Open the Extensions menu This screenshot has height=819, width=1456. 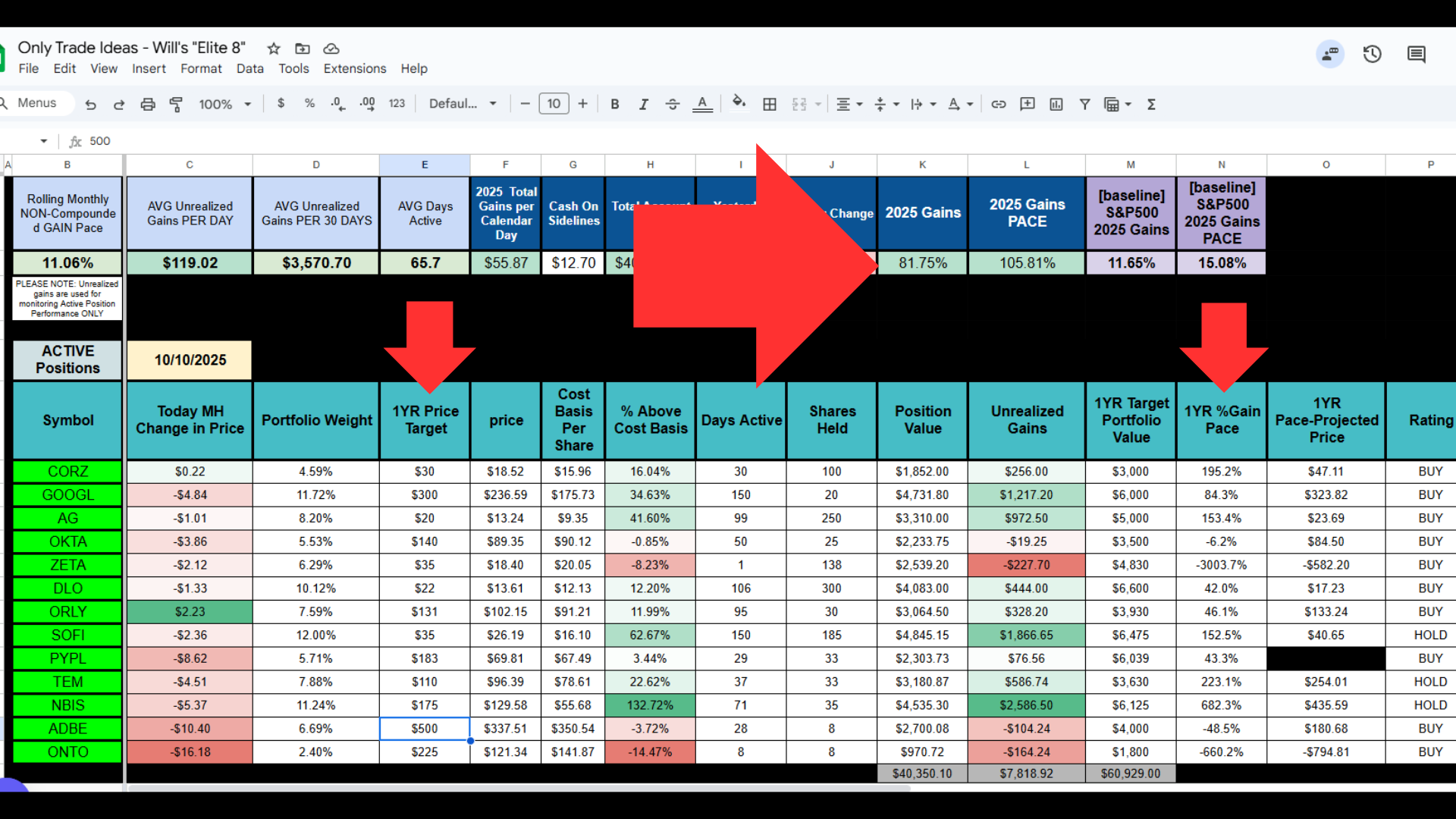[354, 68]
